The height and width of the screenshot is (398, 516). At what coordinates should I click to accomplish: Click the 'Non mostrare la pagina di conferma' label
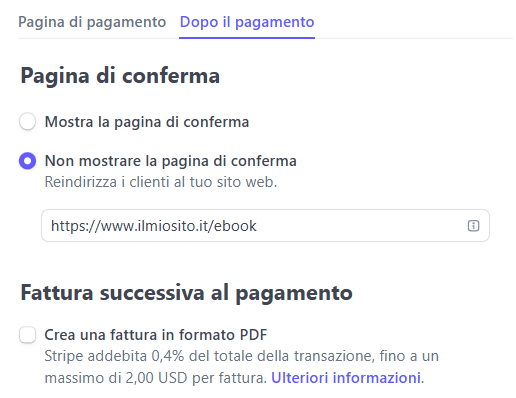(171, 161)
